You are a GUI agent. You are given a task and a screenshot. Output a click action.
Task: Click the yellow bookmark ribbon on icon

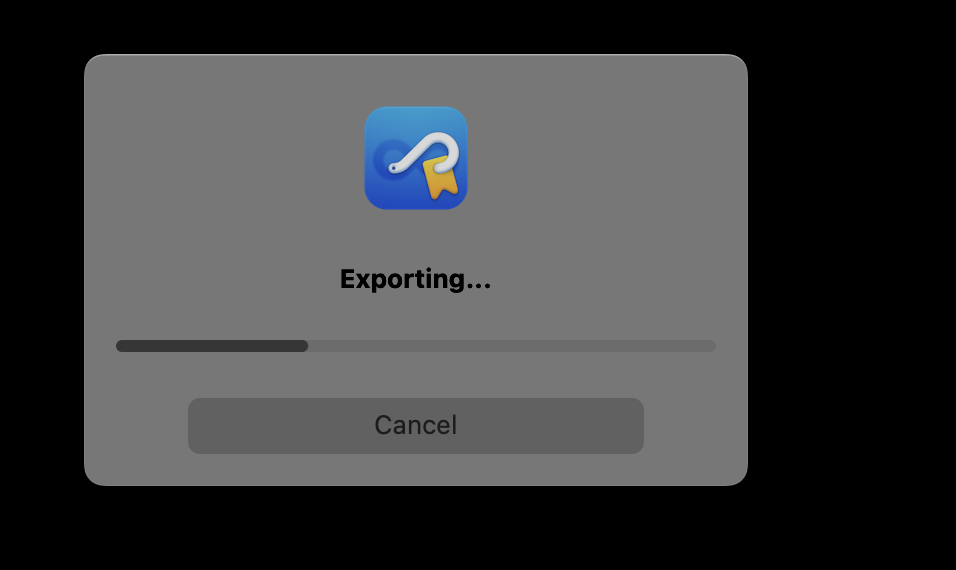440,177
